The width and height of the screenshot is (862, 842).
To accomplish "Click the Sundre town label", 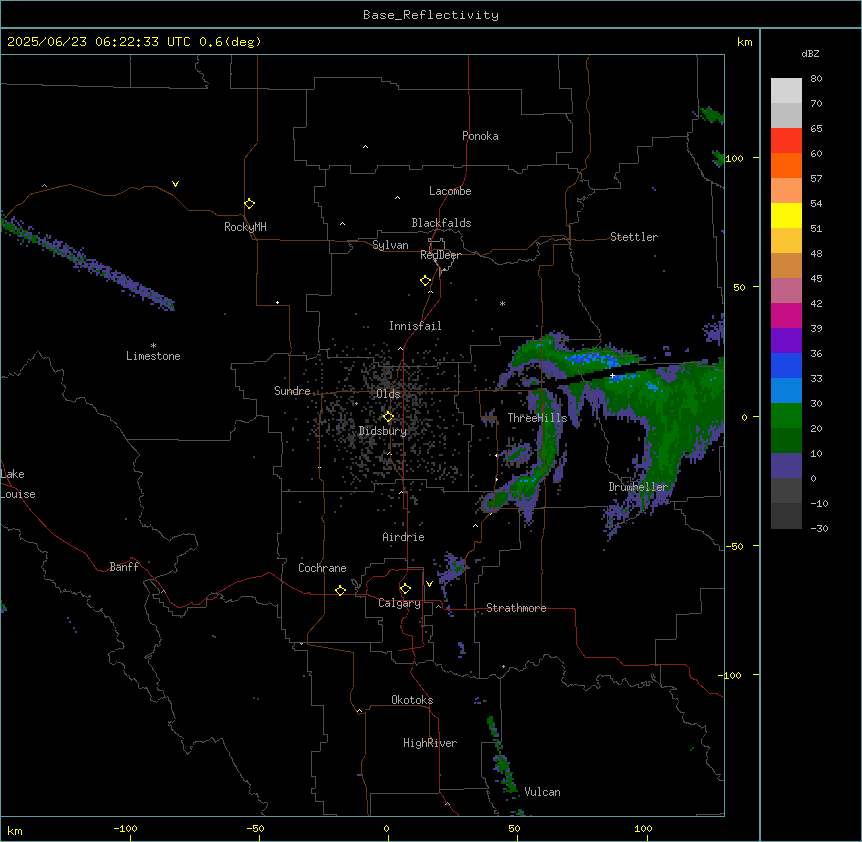I will click(292, 391).
